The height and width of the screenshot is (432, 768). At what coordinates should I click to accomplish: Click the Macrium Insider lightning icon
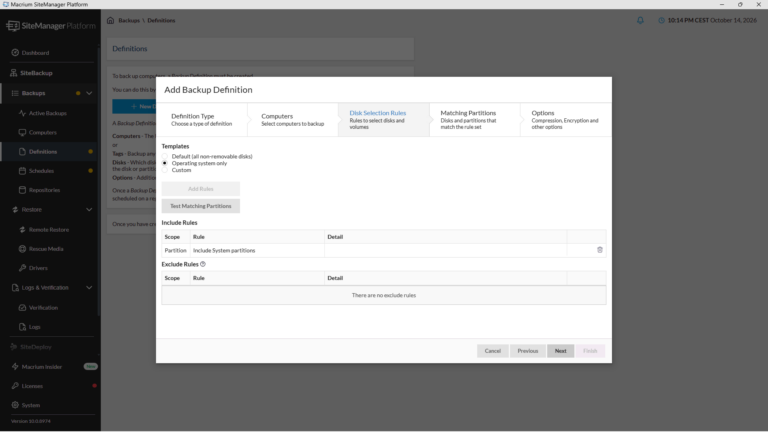click(x=15, y=366)
